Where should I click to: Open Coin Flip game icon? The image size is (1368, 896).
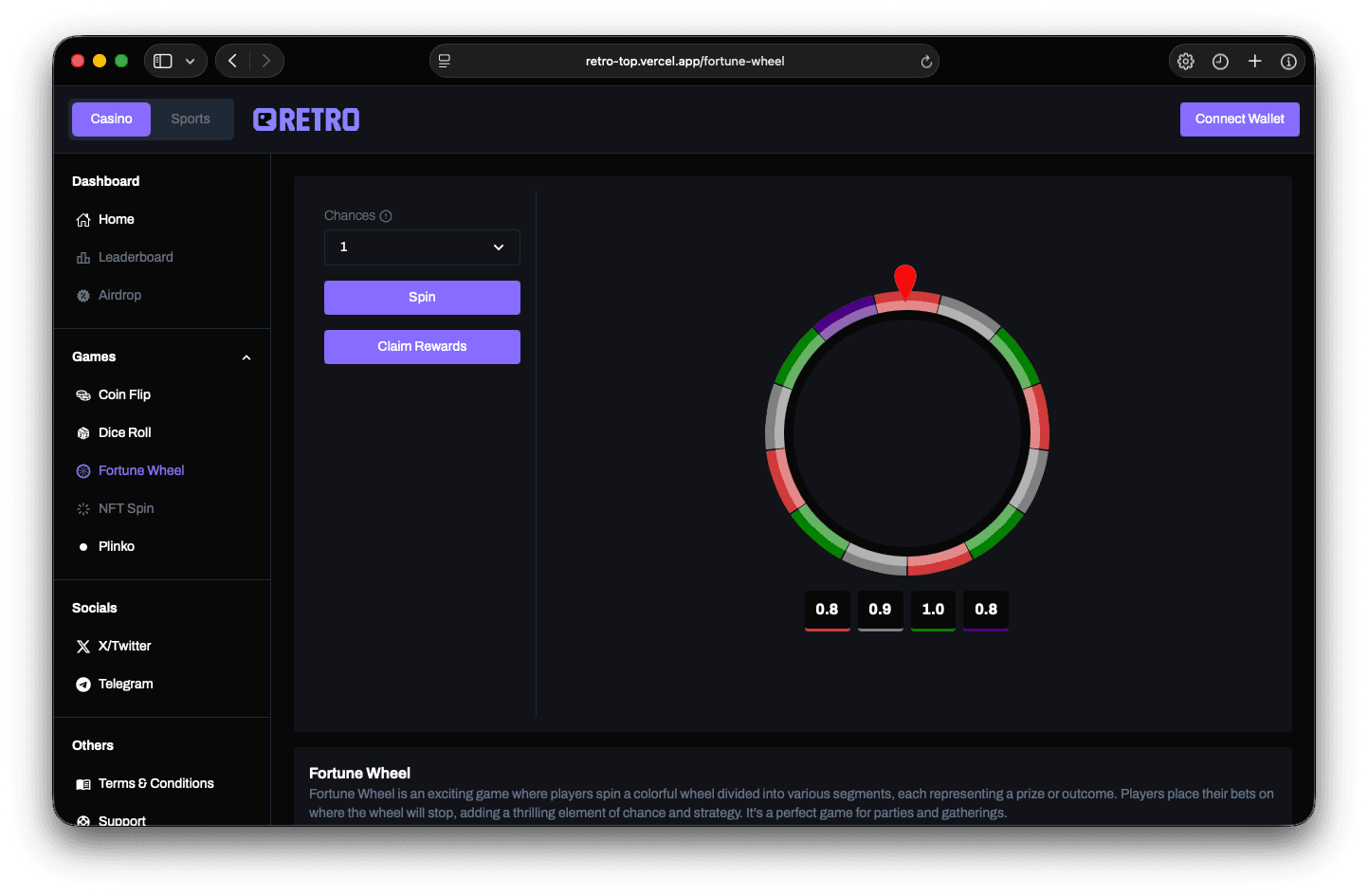tap(83, 395)
